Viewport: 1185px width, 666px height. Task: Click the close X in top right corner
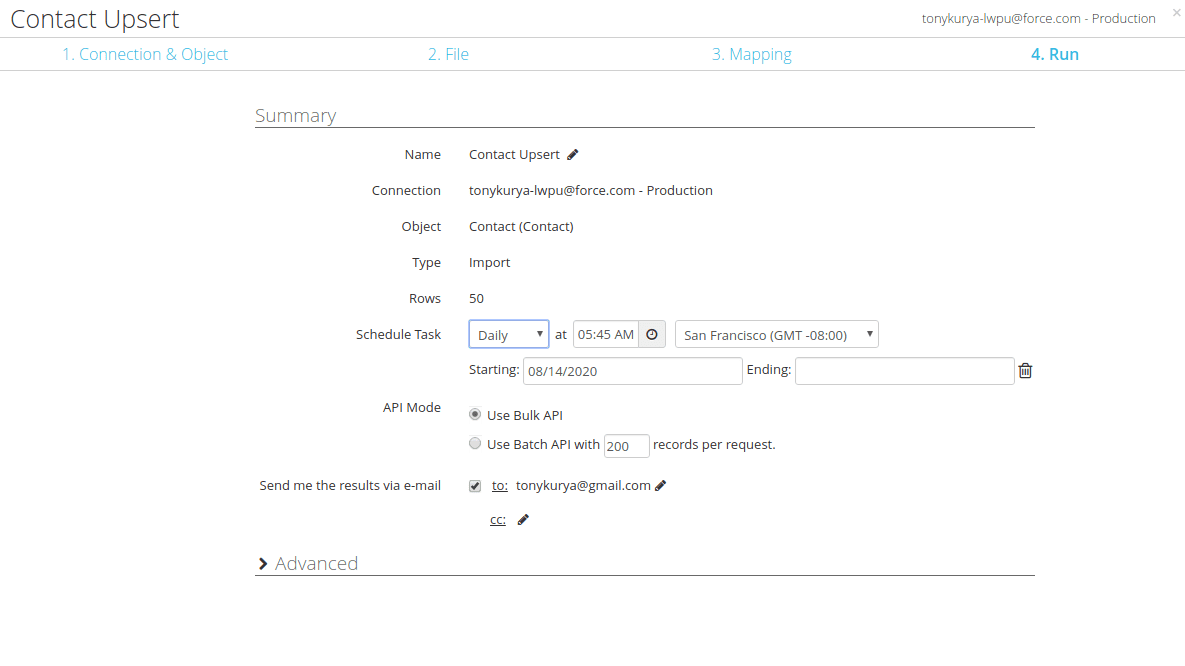(1176, 13)
